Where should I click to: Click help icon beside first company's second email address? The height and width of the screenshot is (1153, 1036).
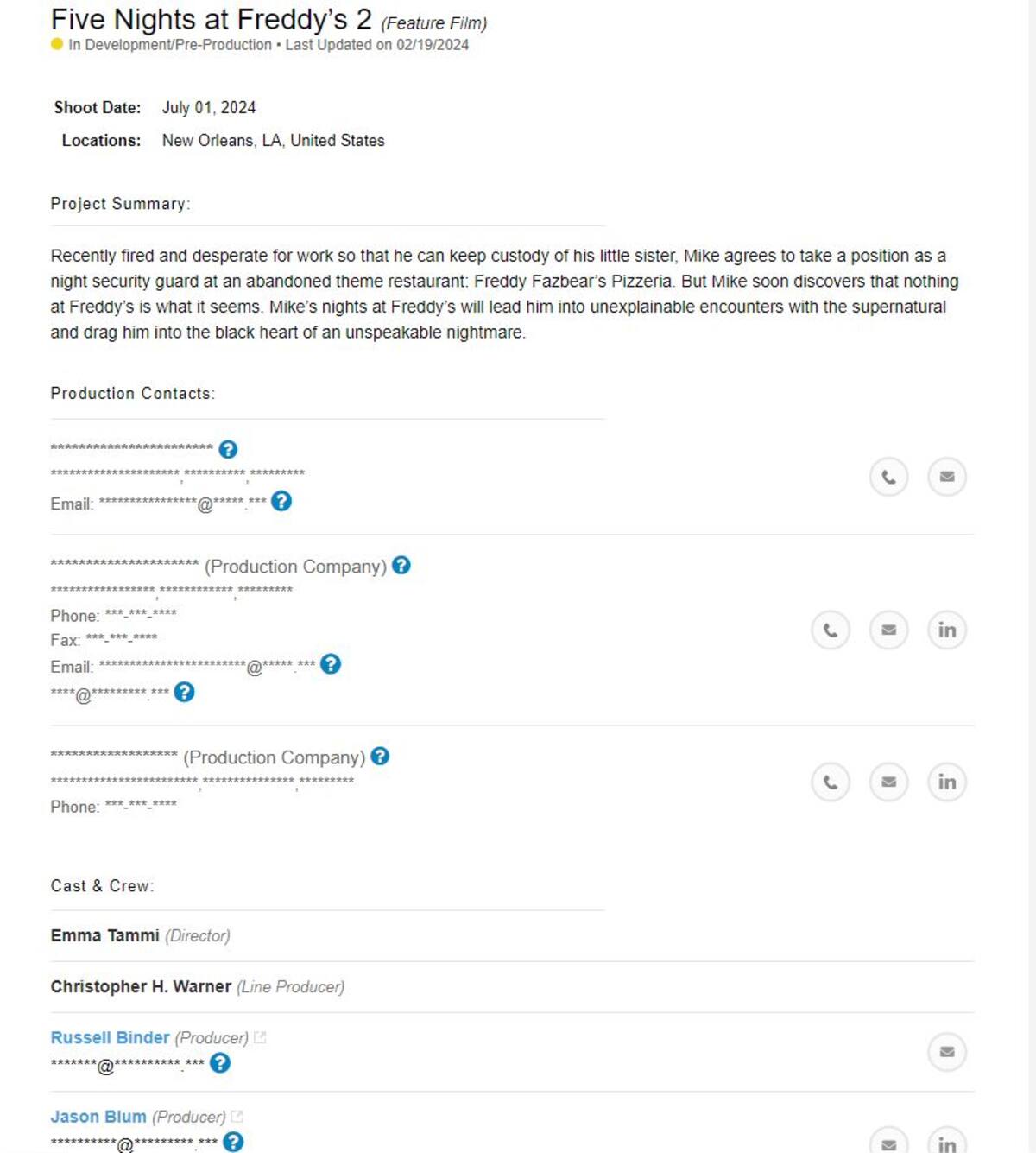coord(184,692)
